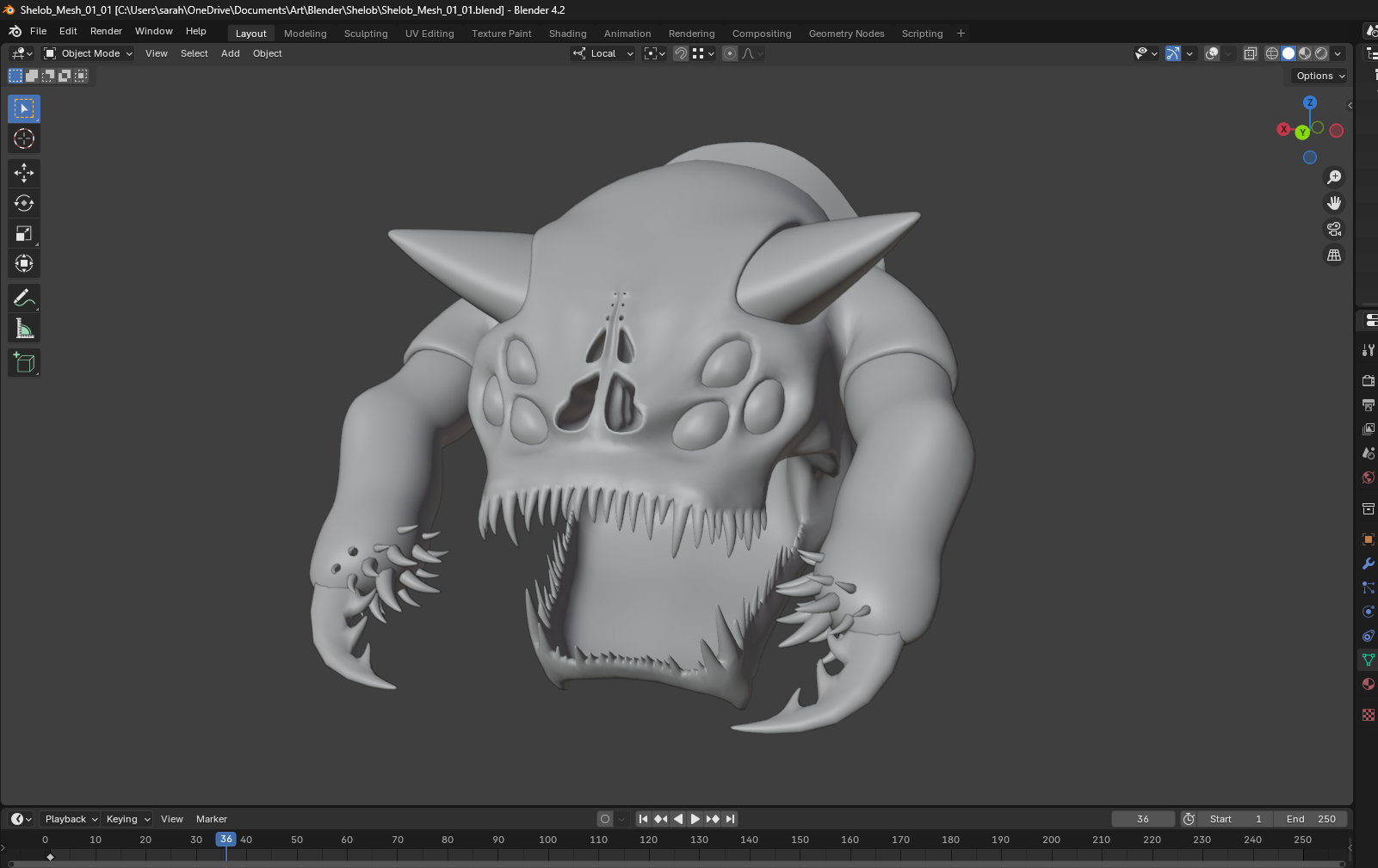
Task: Activate the Annotate tool
Action: point(24,299)
